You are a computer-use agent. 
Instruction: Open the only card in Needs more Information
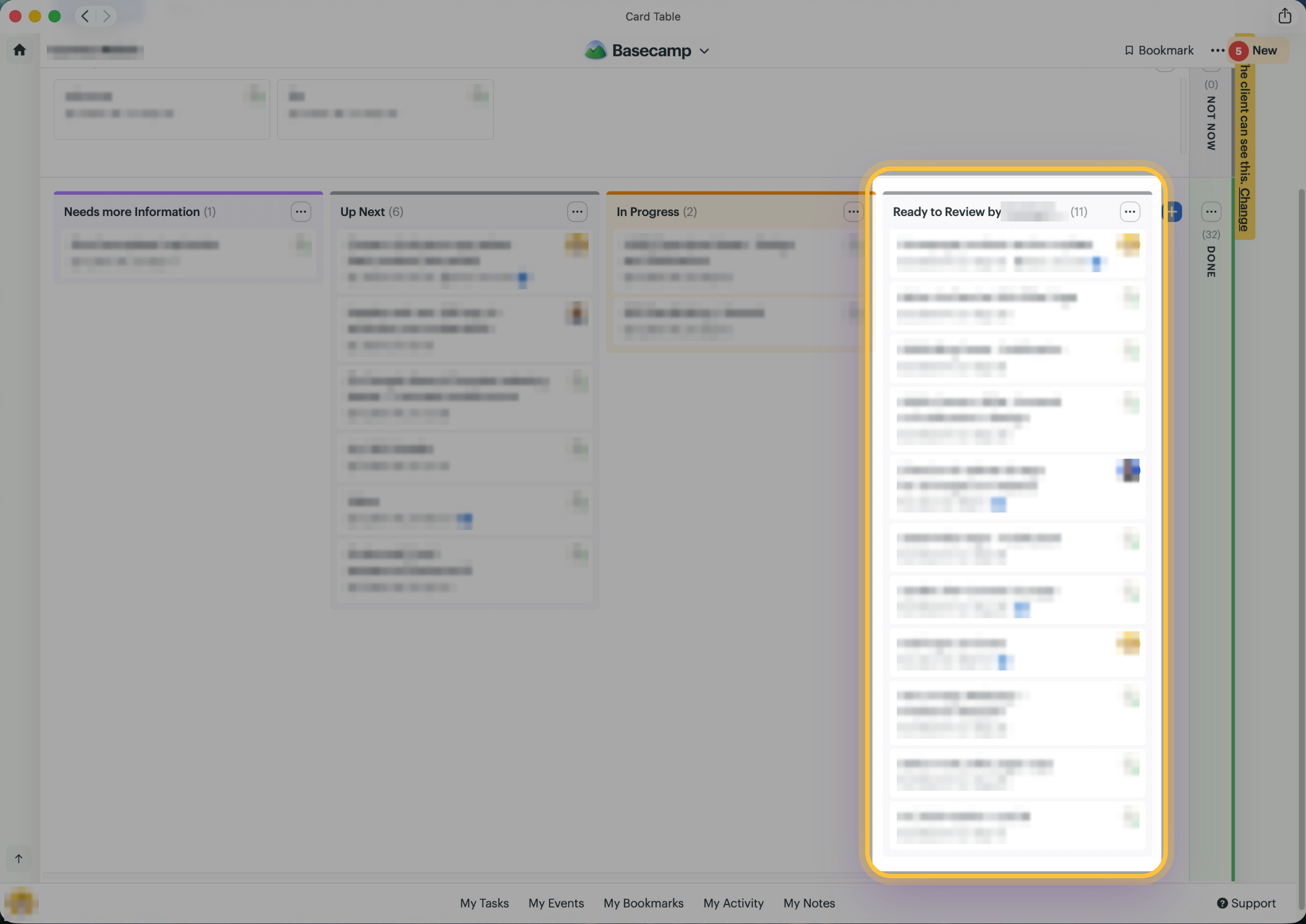(x=188, y=253)
